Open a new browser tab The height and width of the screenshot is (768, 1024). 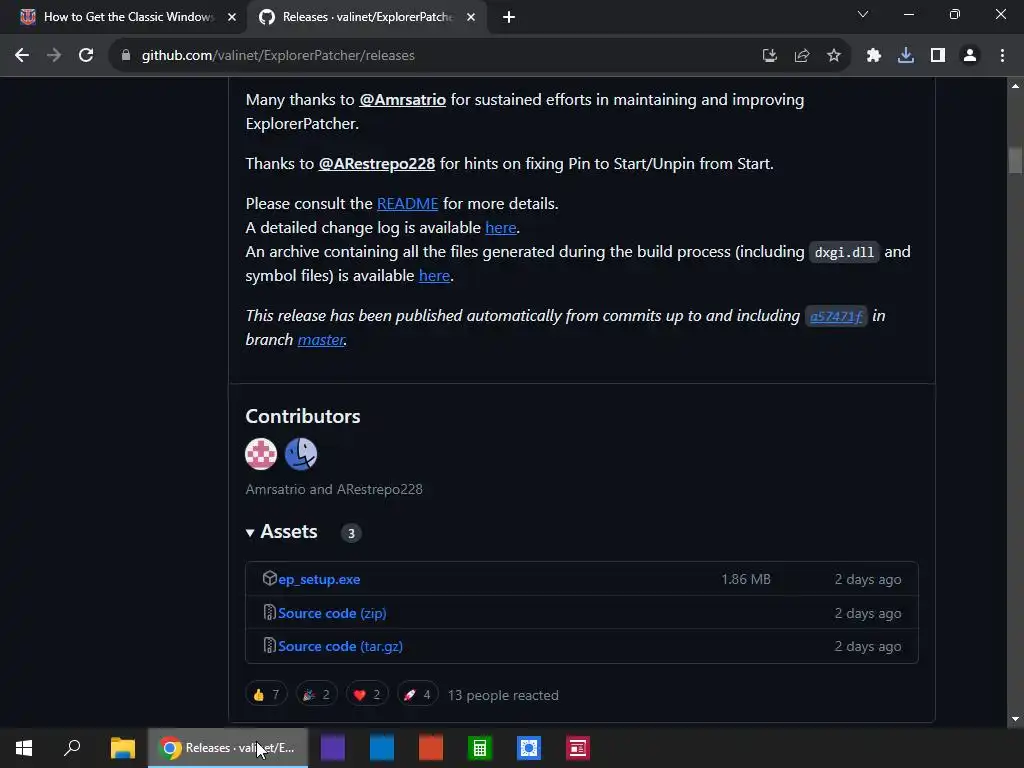point(509,18)
